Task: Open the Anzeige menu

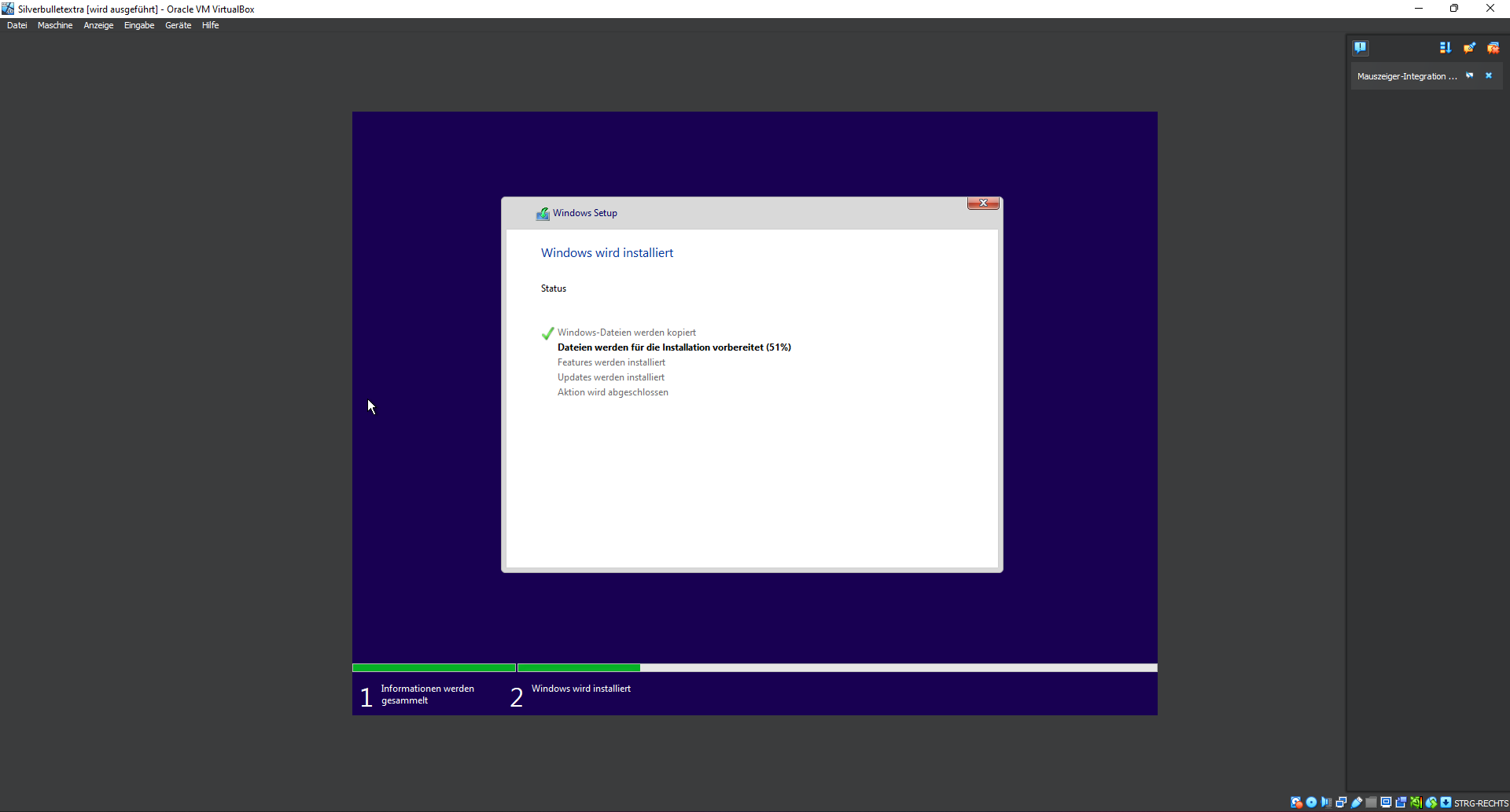Action: (x=98, y=25)
